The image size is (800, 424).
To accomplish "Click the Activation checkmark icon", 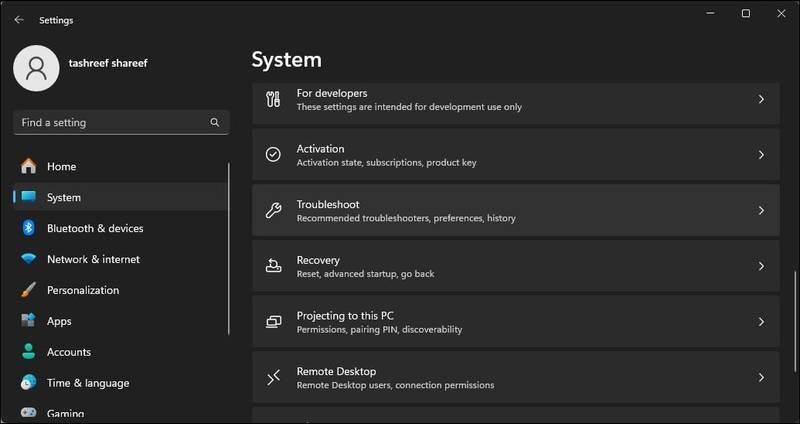I will pyautogui.click(x=273, y=155).
